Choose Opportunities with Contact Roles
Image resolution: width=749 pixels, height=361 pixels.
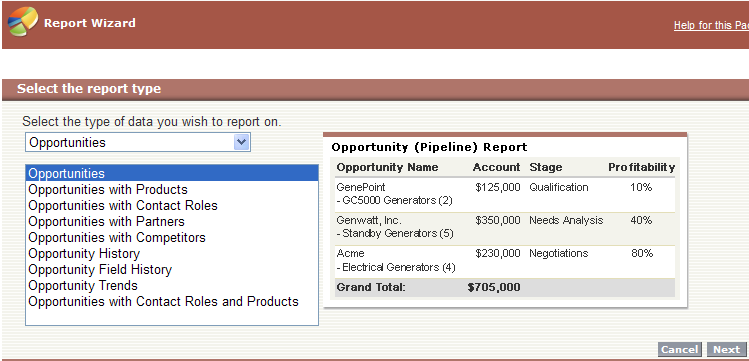tap(123, 205)
